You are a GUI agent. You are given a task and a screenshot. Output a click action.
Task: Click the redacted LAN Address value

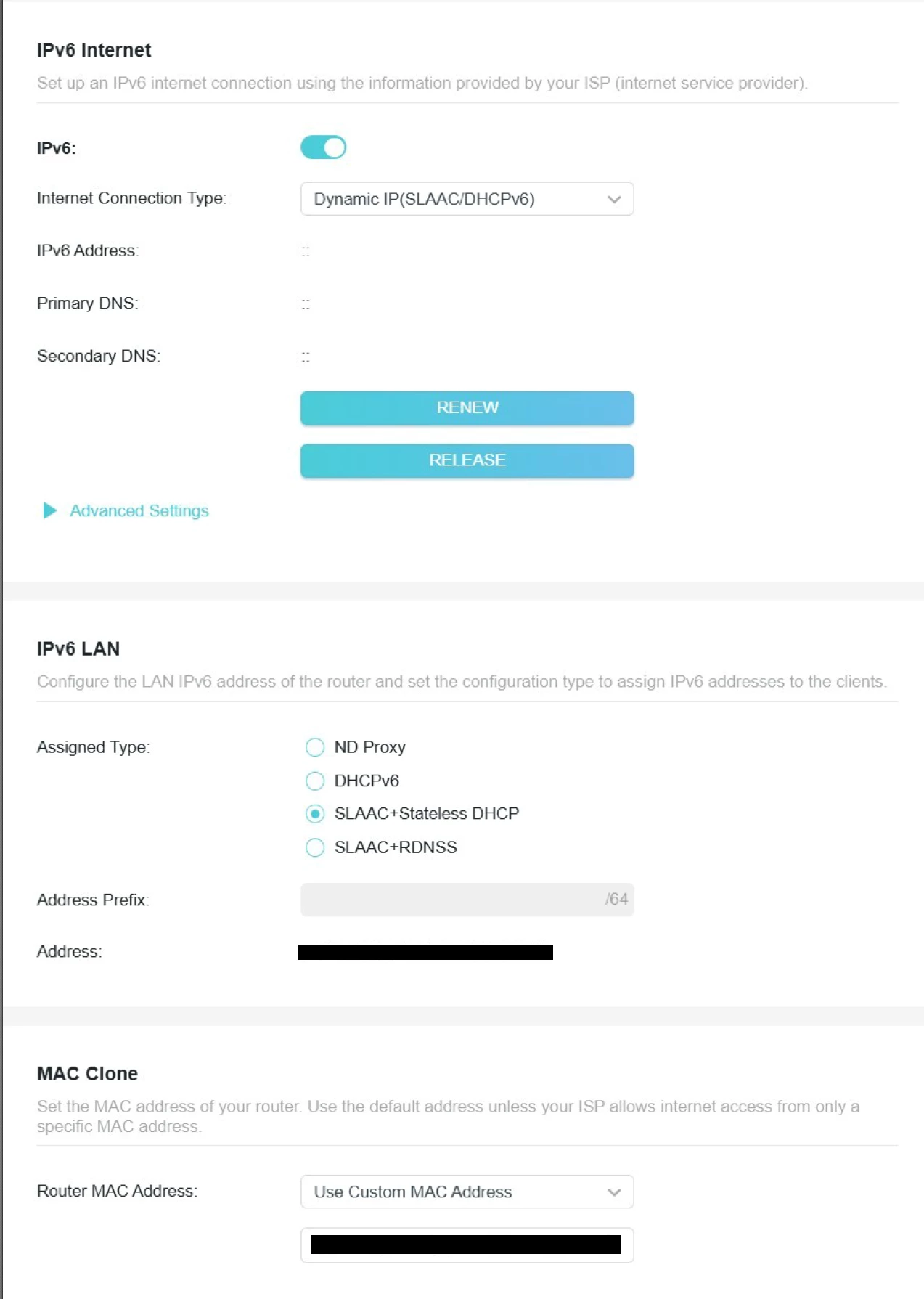point(425,952)
